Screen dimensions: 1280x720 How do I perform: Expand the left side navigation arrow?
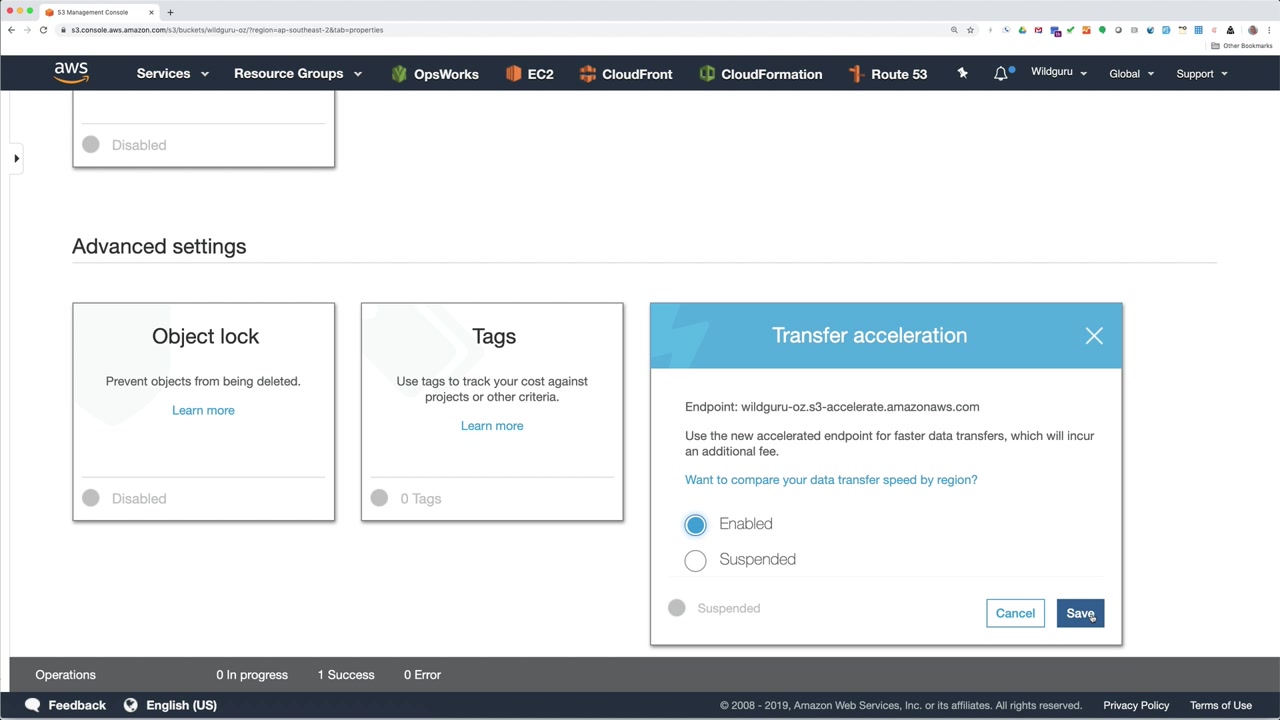16,158
